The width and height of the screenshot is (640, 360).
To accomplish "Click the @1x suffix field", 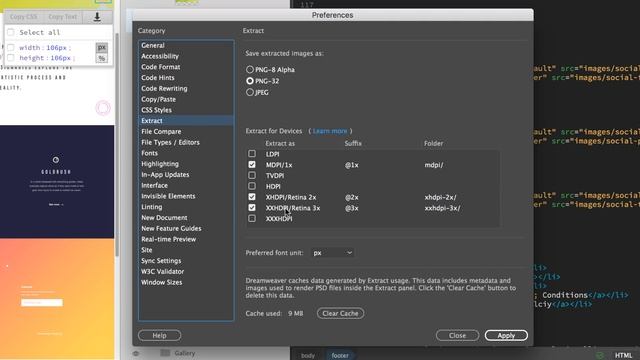I will click(352, 165).
